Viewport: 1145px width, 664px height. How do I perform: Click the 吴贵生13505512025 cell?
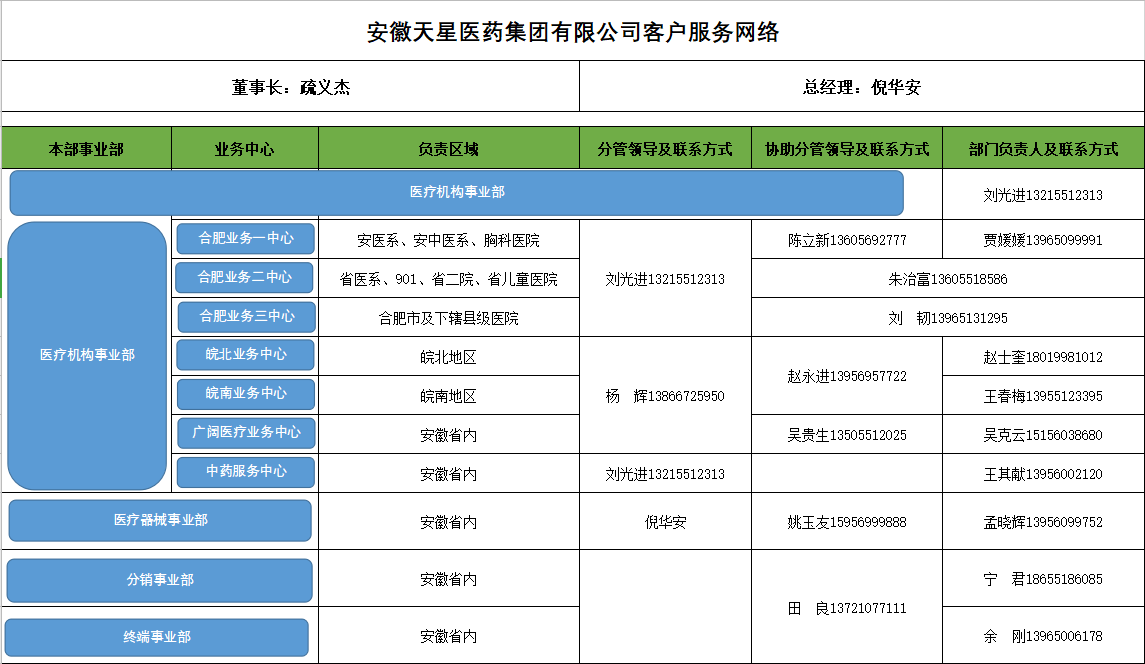pyautogui.click(x=847, y=435)
